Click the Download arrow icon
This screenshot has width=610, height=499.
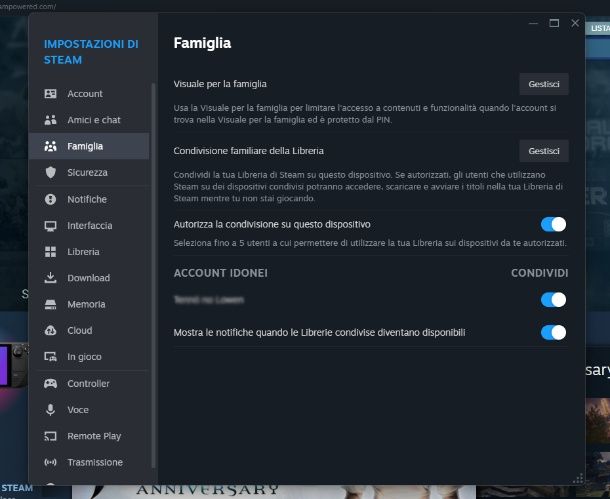(50, 278)
